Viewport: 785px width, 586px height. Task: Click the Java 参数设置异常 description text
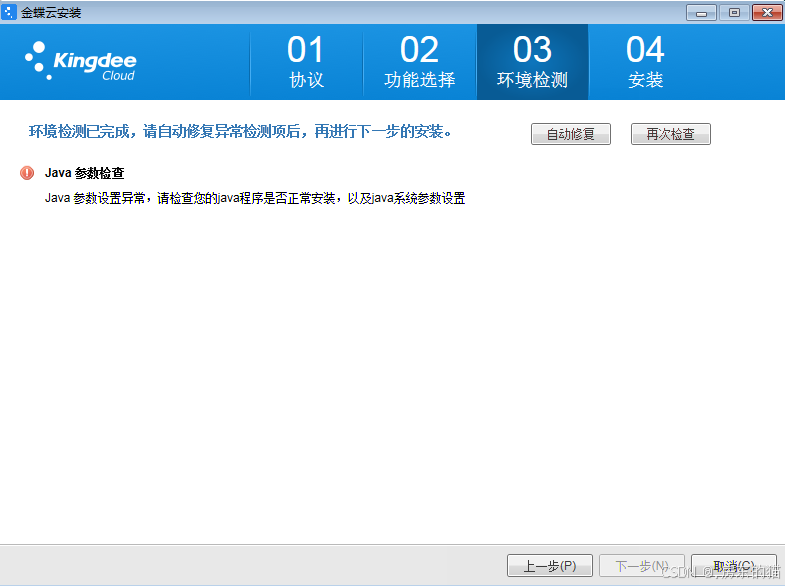pyautogui.click(x=255, y=198)
